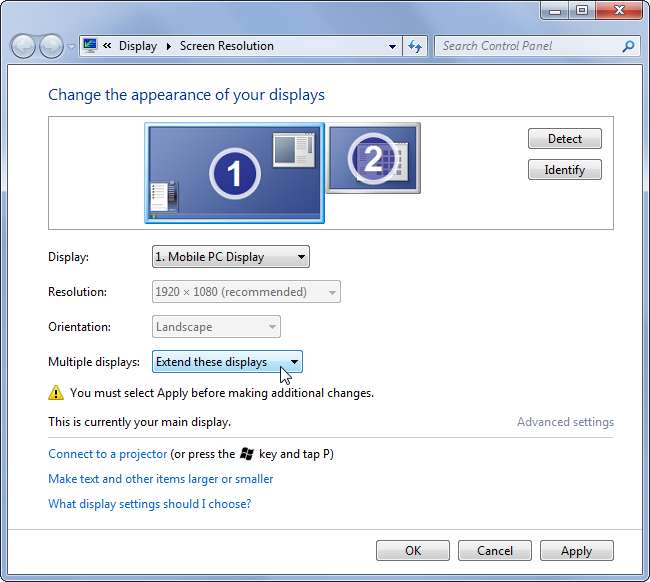Click the Cancel button
650x582 pixels.
coord(494,550)
